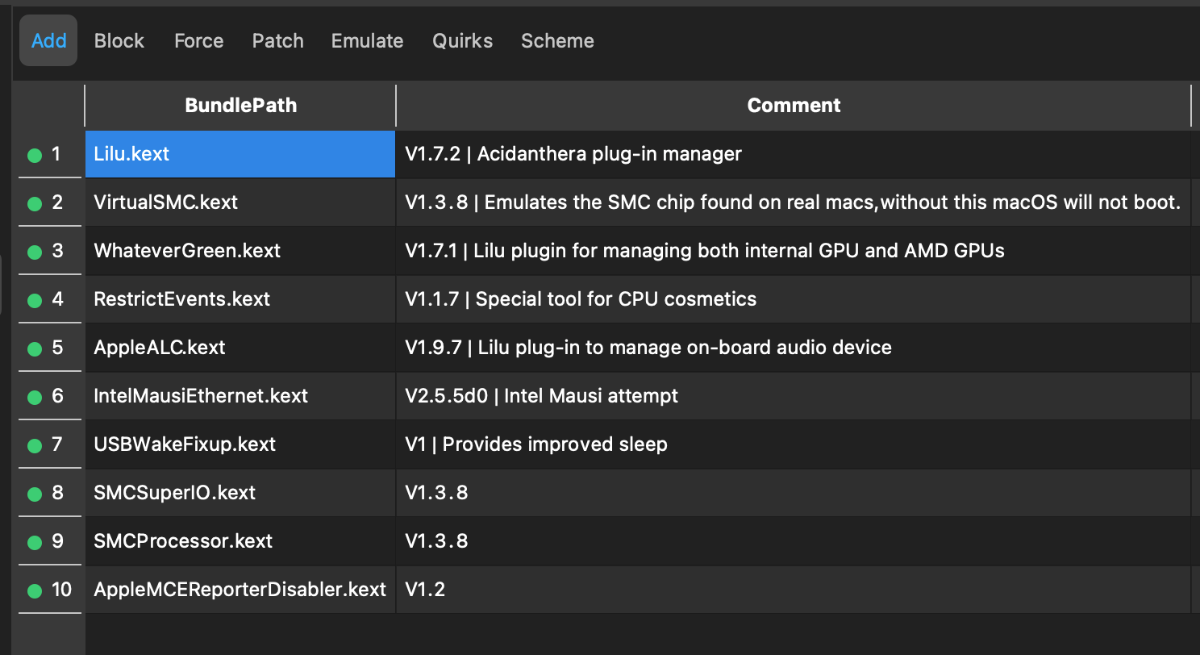1200x655 pixels.
Task: Sort by BundlePath column header
Action: 240,105
